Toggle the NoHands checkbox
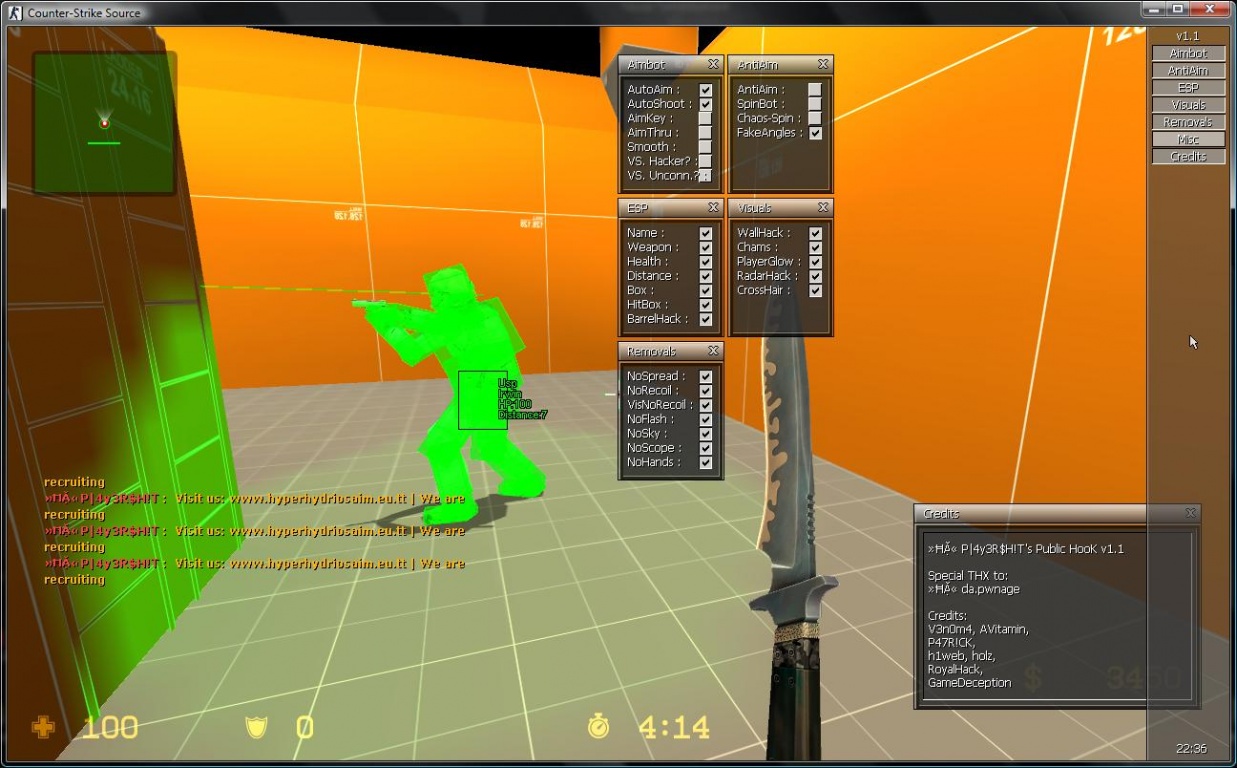This screenshot has width=1237, height=768. [x=706, y=462]
